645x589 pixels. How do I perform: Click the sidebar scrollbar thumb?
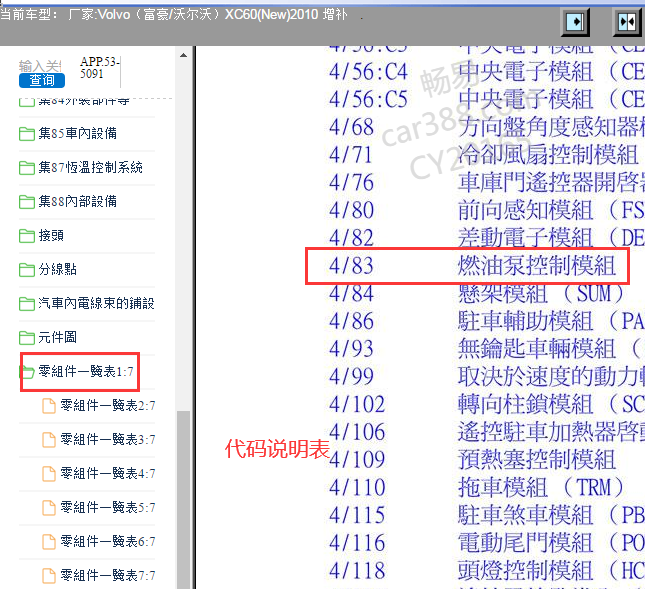click(x=183, y=499)
